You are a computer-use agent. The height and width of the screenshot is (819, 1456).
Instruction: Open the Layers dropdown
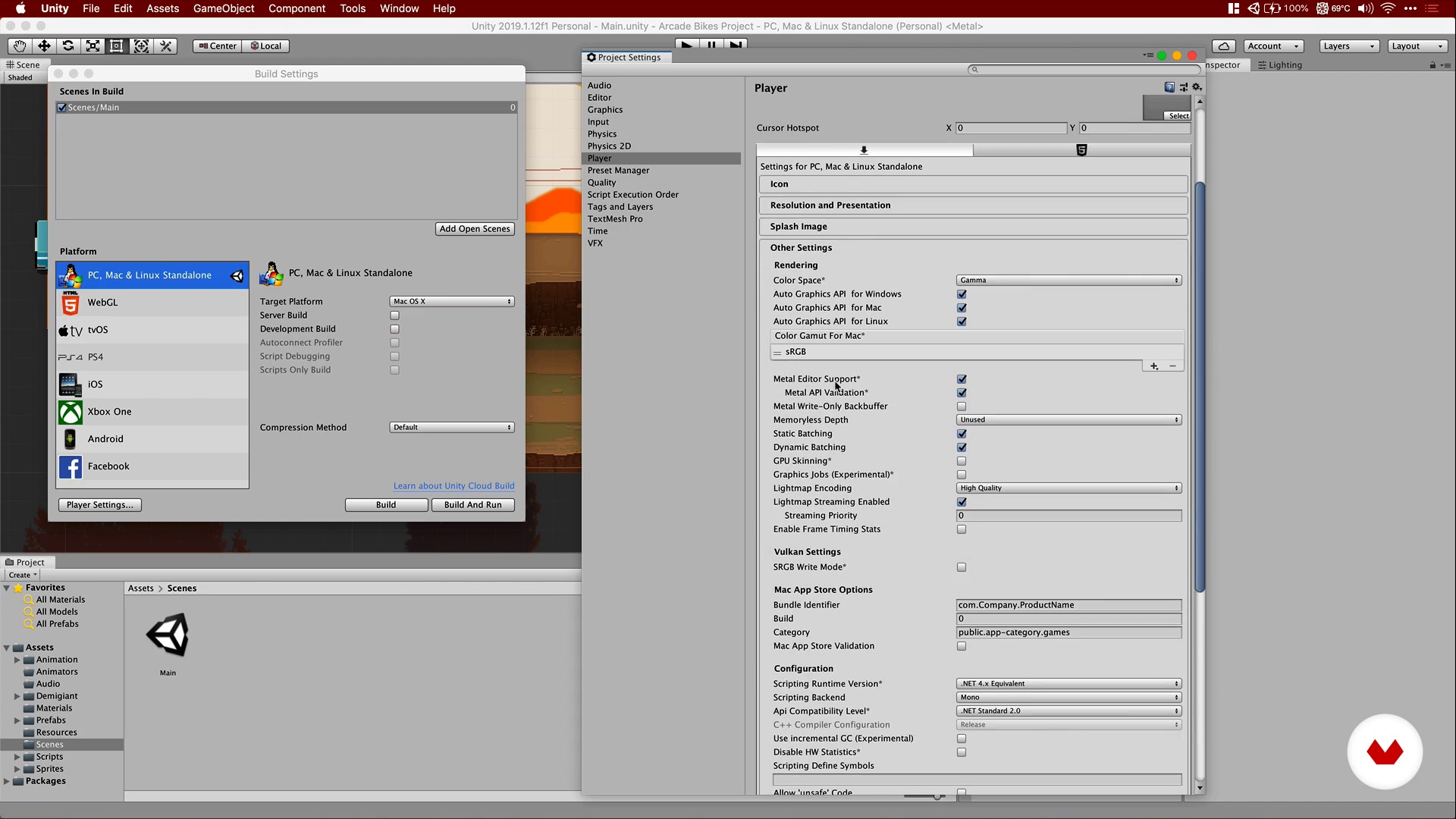point(1348,46)
